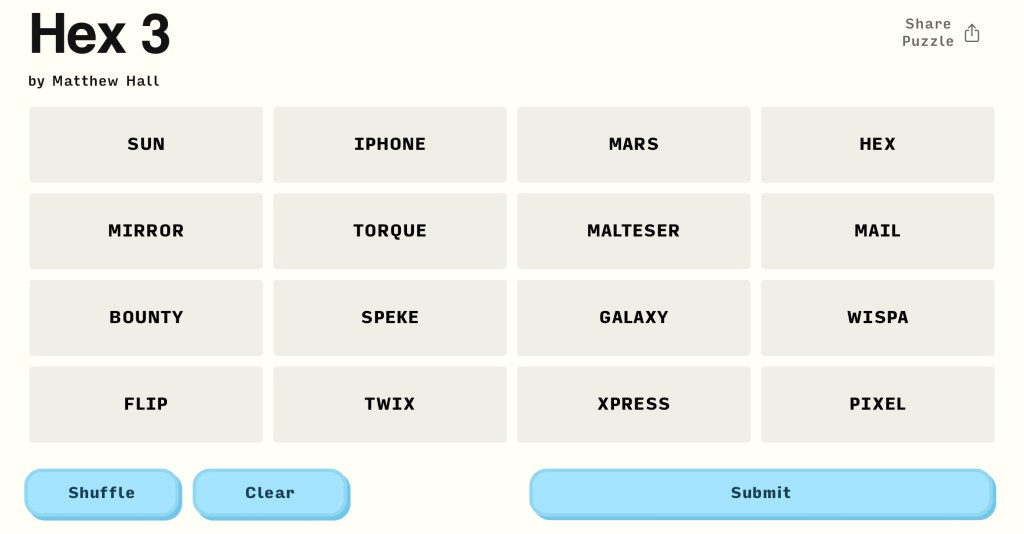This screenshot has width=1024, height=534.
Task: Choose the SPEKE tile
Action: click(390, 317)
